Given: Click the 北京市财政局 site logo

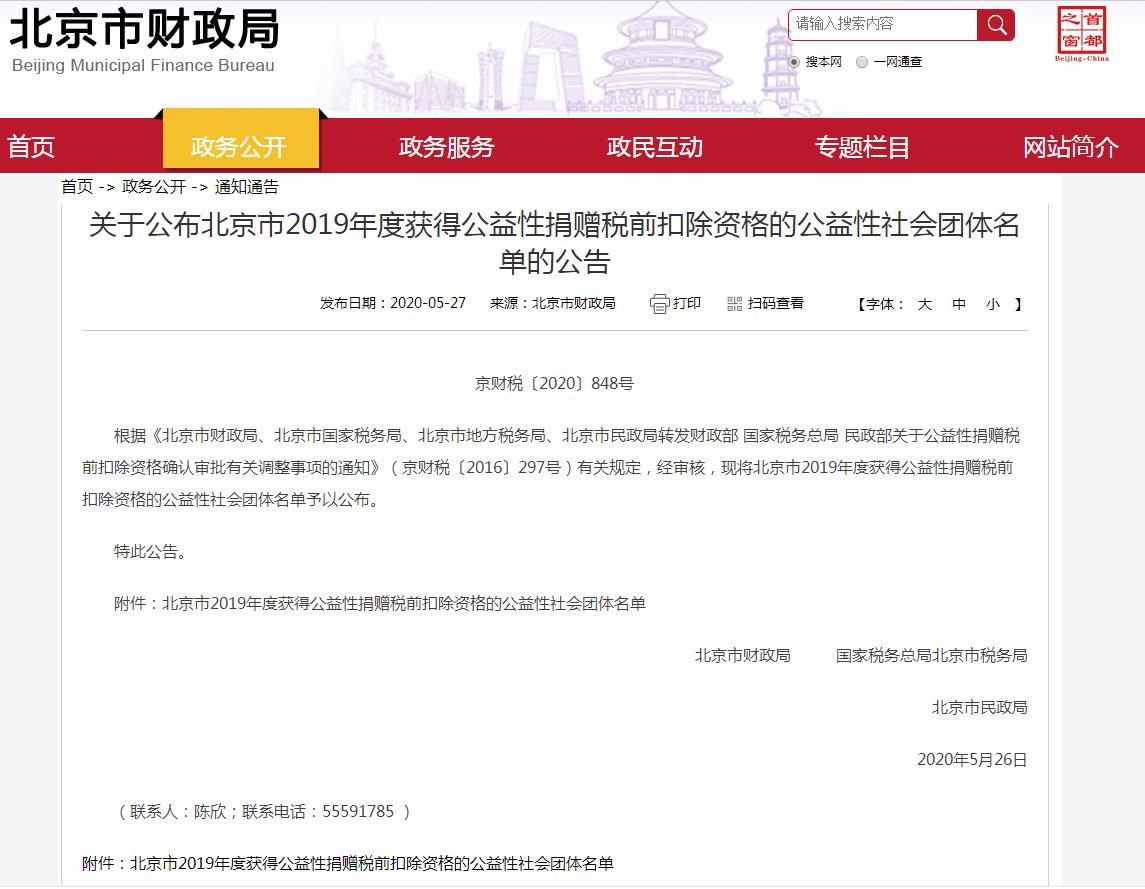Looking at the screenshot, I should (x=144, y=40).
